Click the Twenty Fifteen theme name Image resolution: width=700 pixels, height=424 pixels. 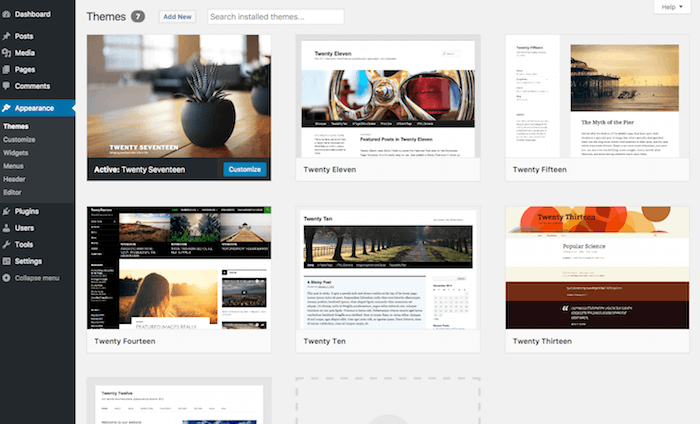pyautogui.click(x=540, y=170)
